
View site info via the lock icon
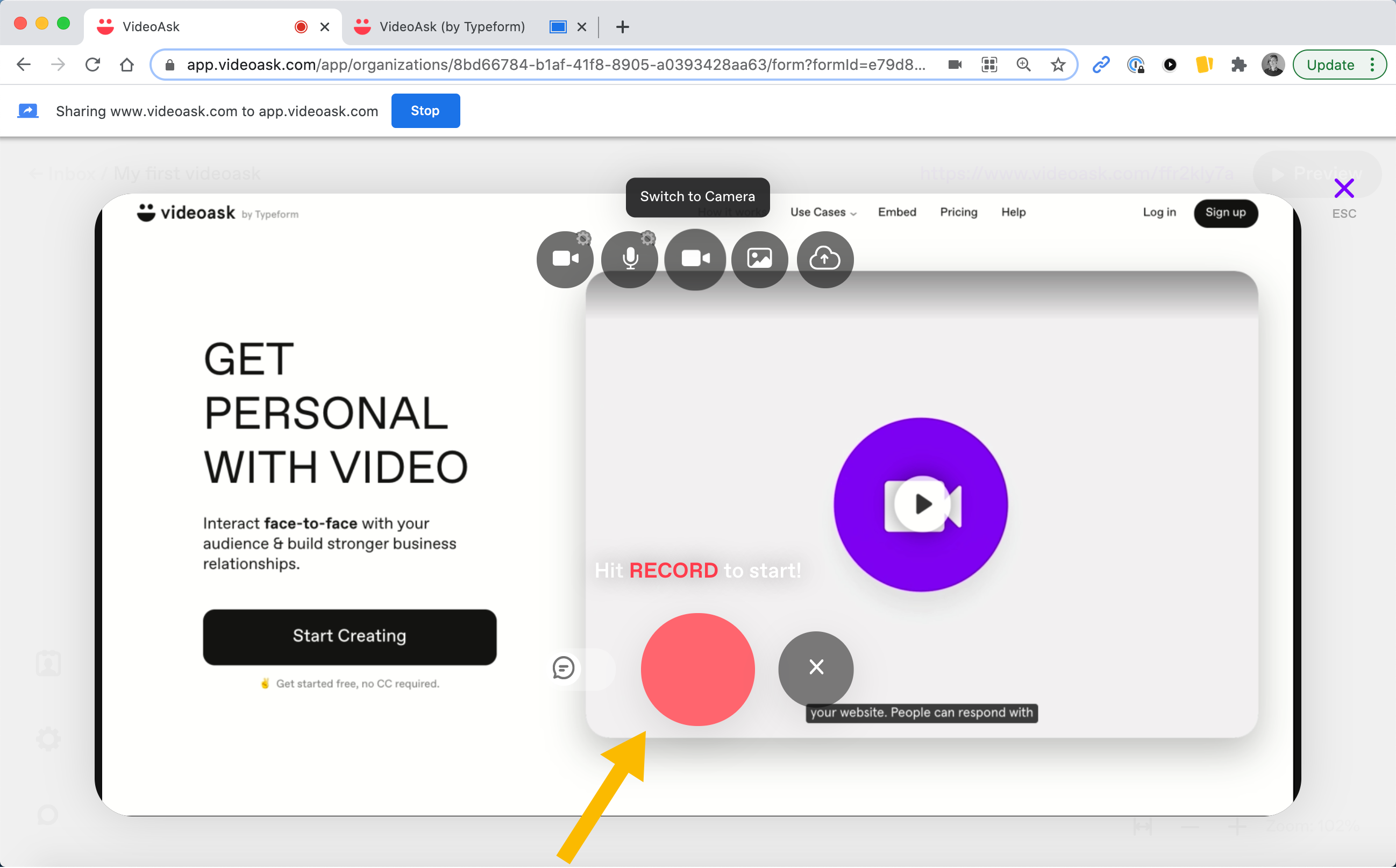[x=169, y=65]
